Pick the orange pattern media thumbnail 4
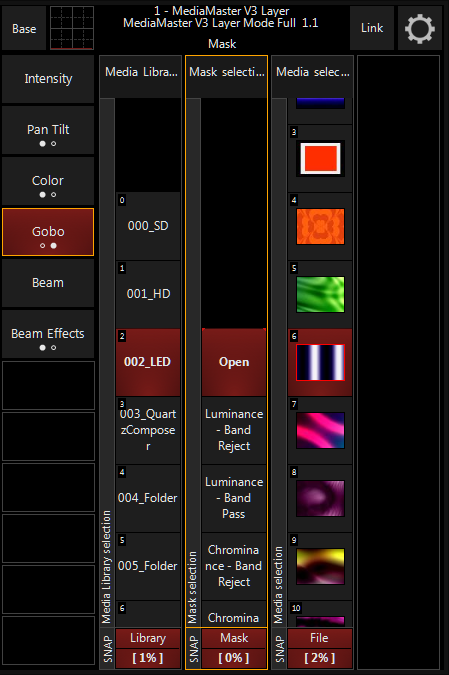449x675 pixels. 320,226
